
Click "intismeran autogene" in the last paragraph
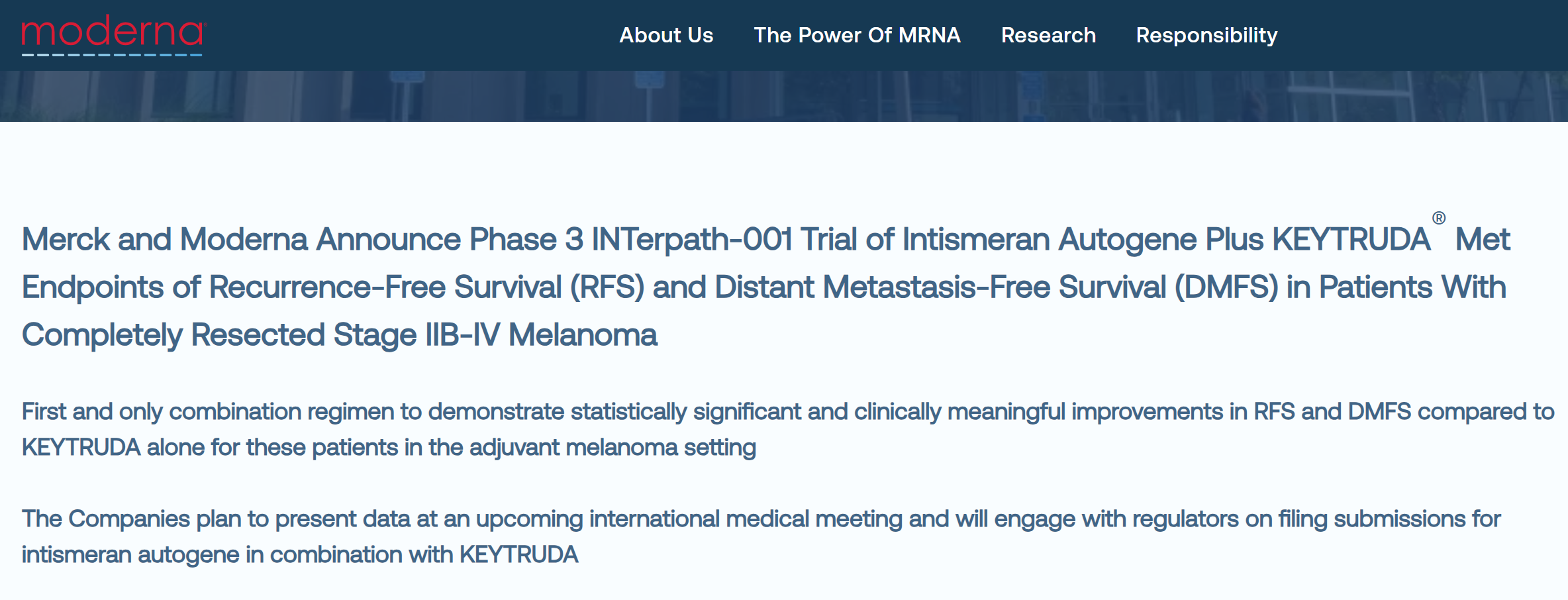click(130, 555)
